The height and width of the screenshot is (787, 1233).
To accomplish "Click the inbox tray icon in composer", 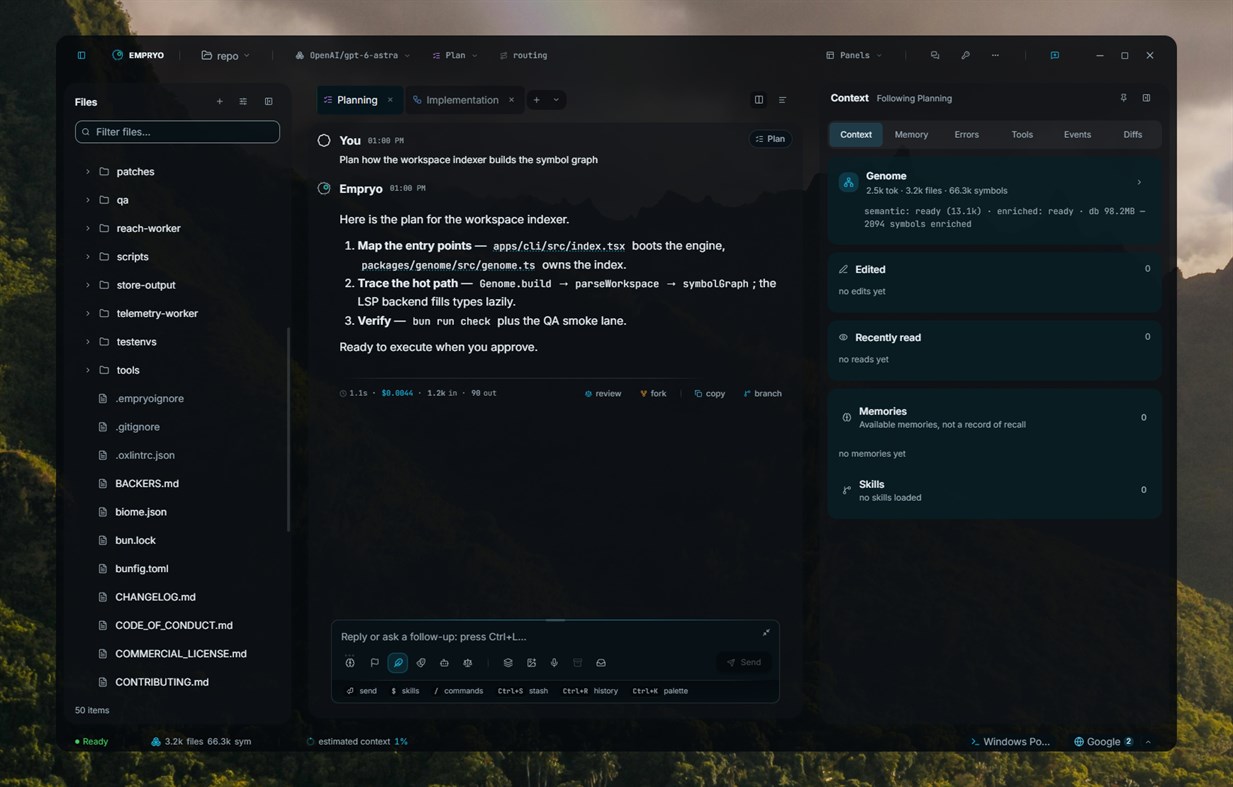I will (601, 662).
